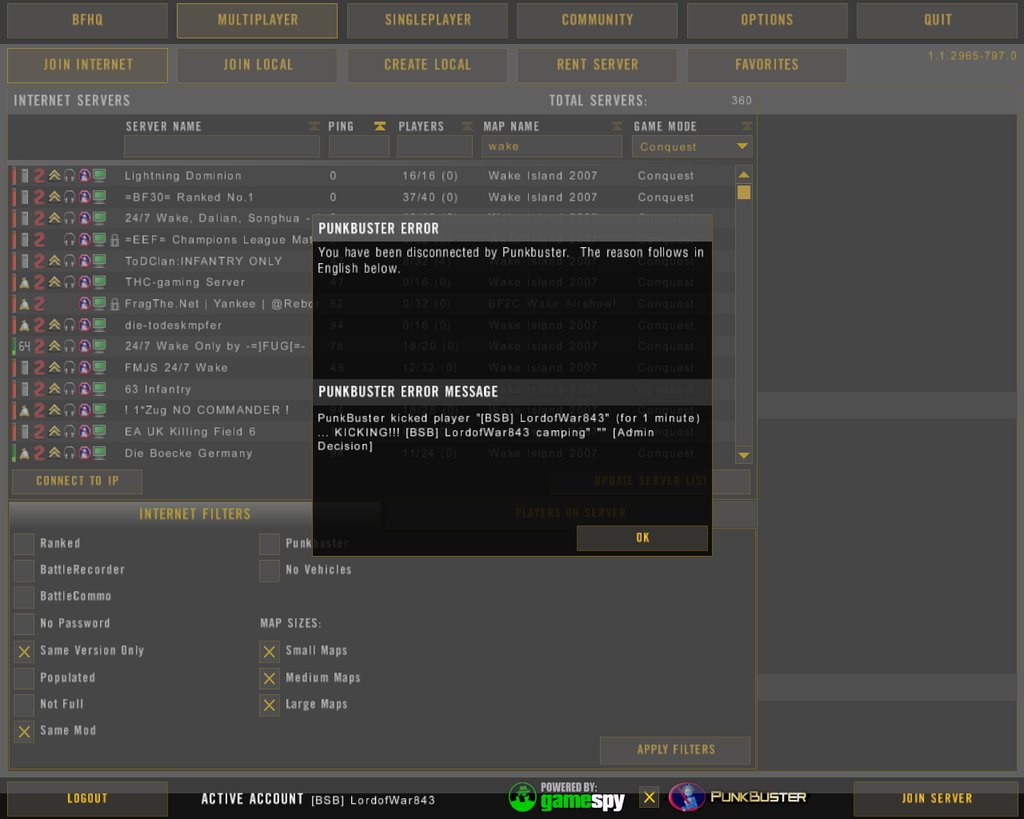The height and width of the screenshot is (819, 1024).
Task: Click the Apply Filters button
Action: point(675,750)
